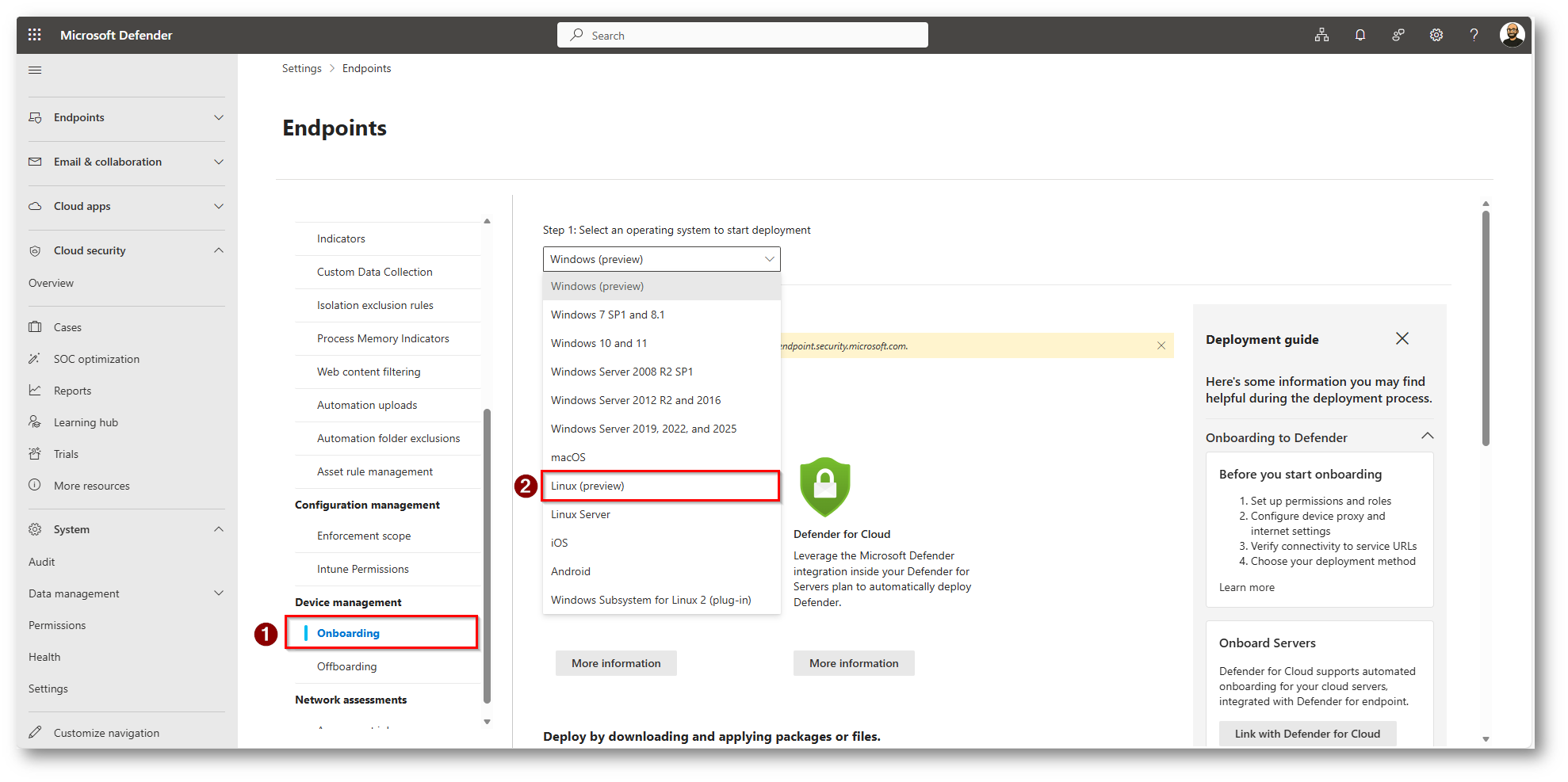Open the community feedback icon in header

click(1398, 35)
